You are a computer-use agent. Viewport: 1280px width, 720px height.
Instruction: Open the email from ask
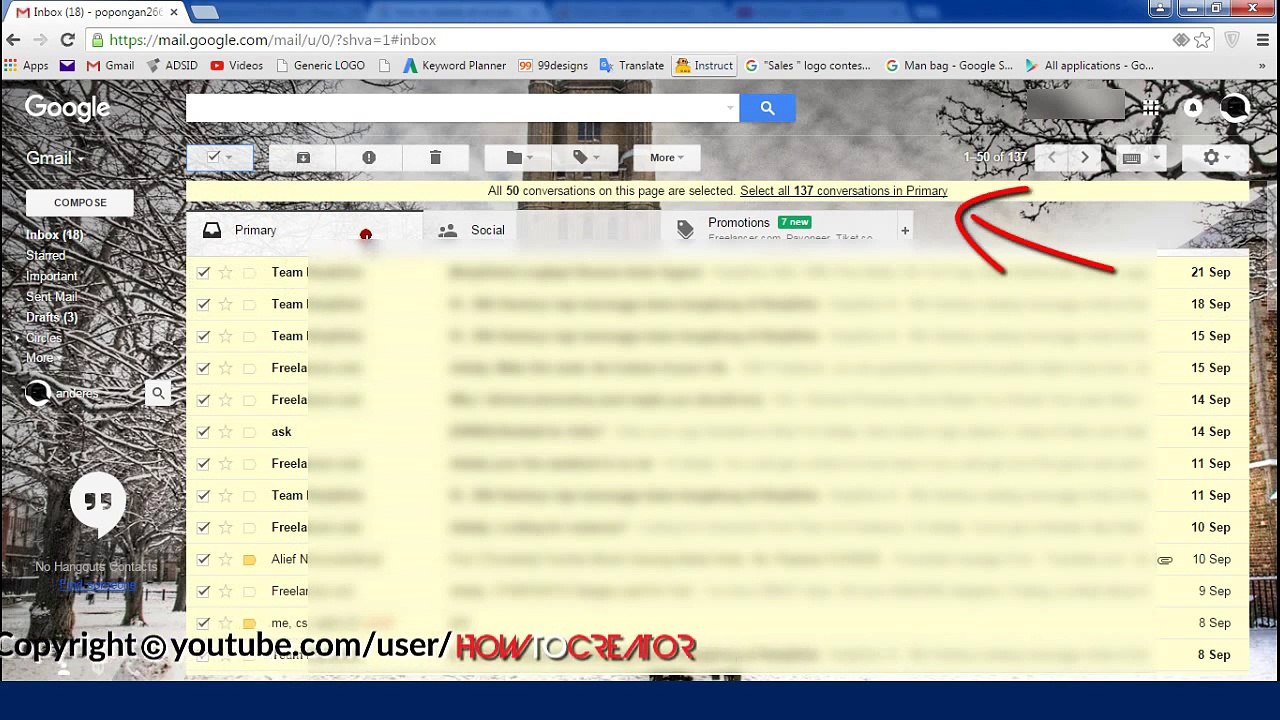pos(717,432)
